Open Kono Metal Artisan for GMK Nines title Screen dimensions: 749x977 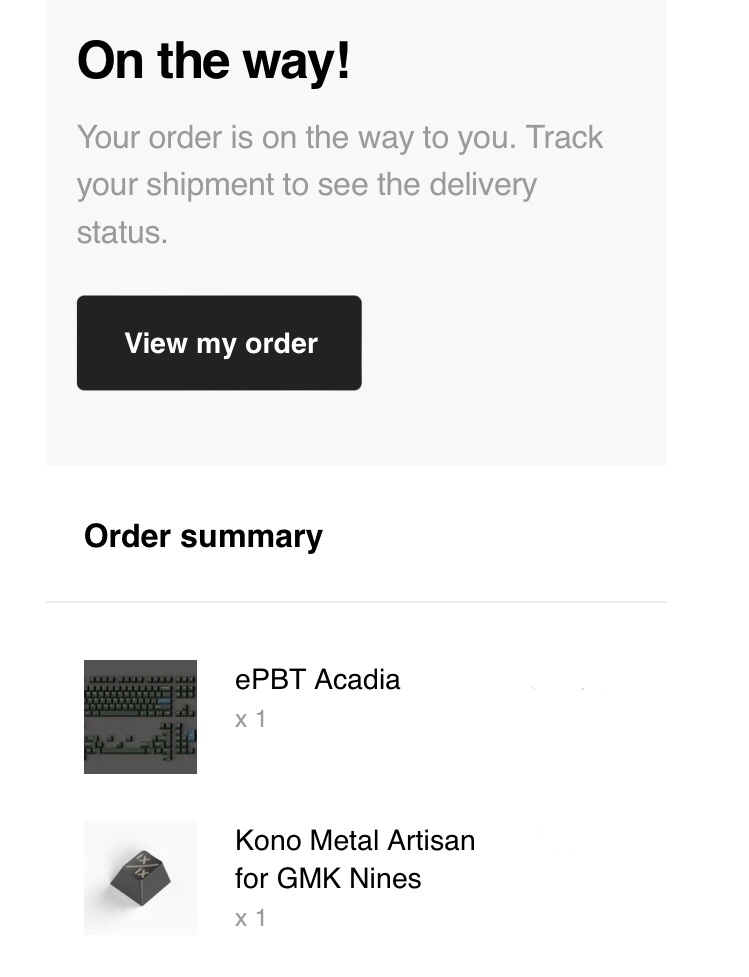(355, 859)
